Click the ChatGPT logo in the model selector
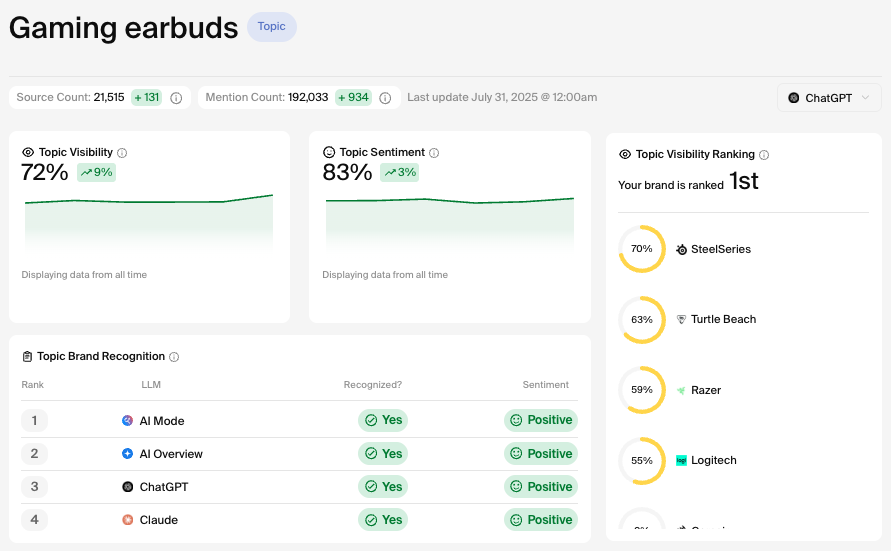This screenshot has height=551, width=891. [x=794, y=98]
